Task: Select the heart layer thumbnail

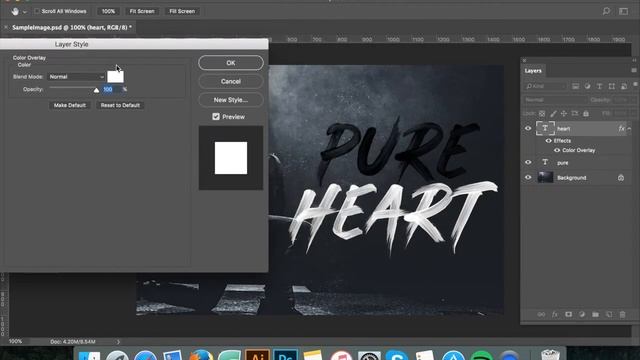Action: coord(545,129)
